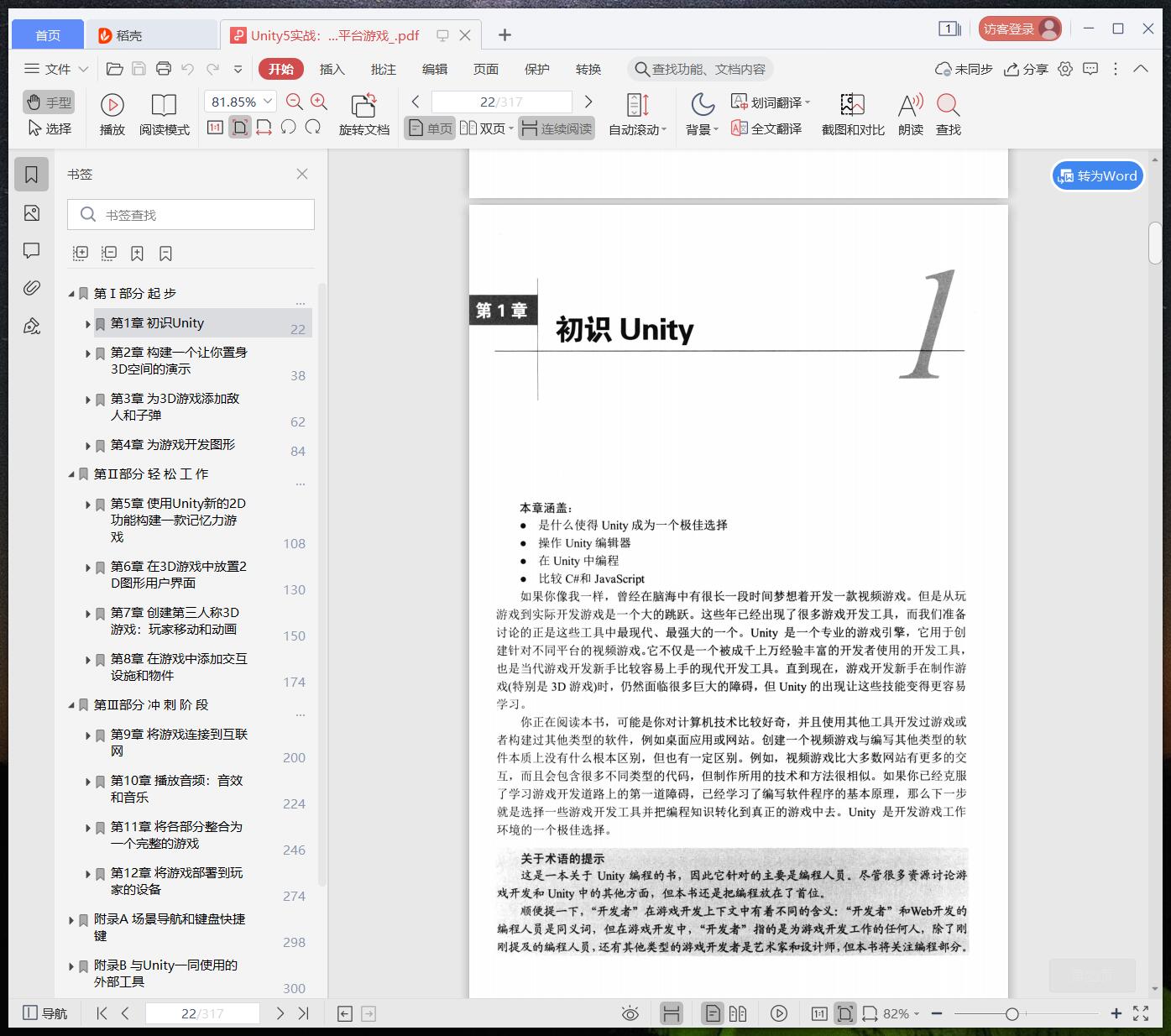Screen dimensions: 1171x1036
Task: Zoom out with magnifier minus icon
Action: 295,102
